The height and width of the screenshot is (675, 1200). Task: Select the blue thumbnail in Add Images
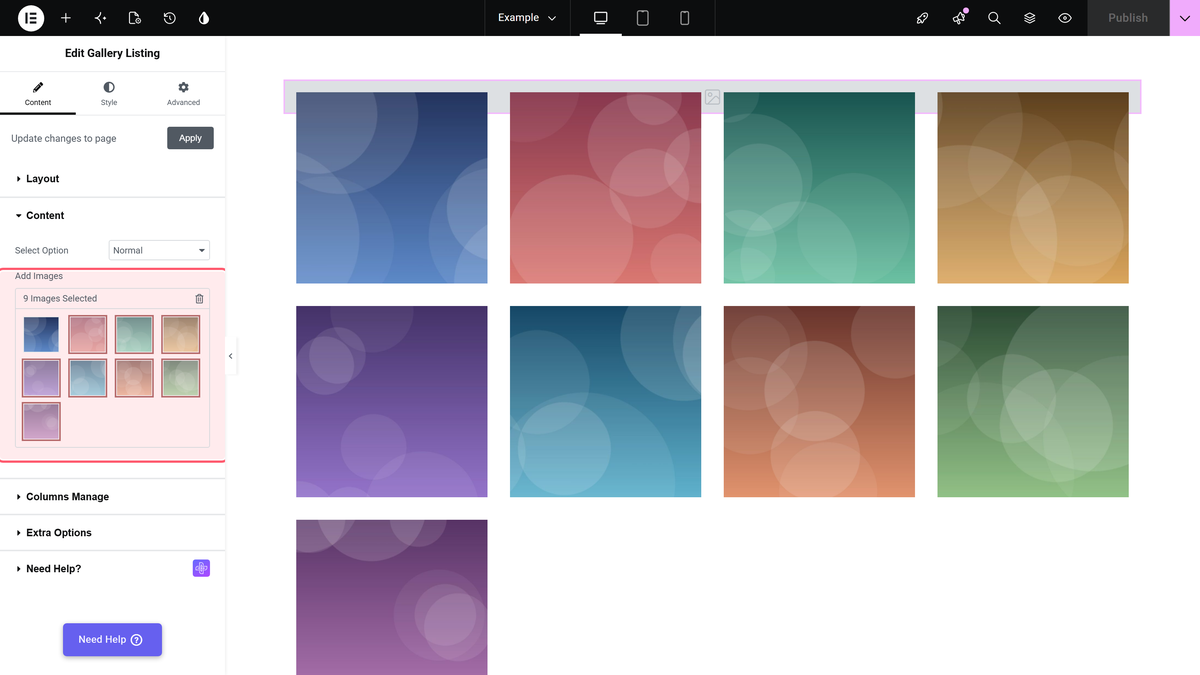coord(41,335)
